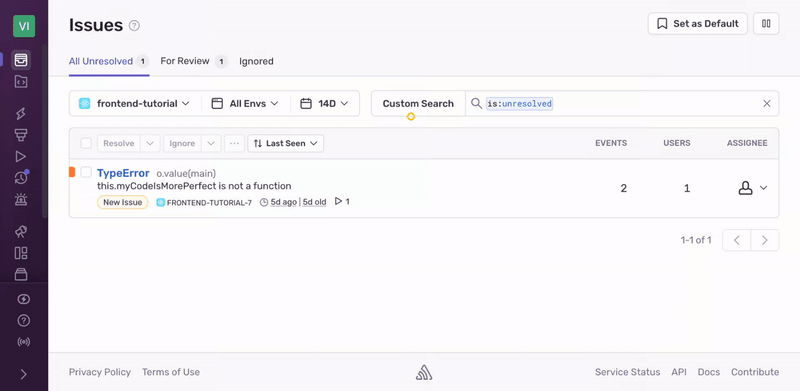Open the Replays play sidebar icon
Screen dimensions: 800x391
[x=21, y=157]
